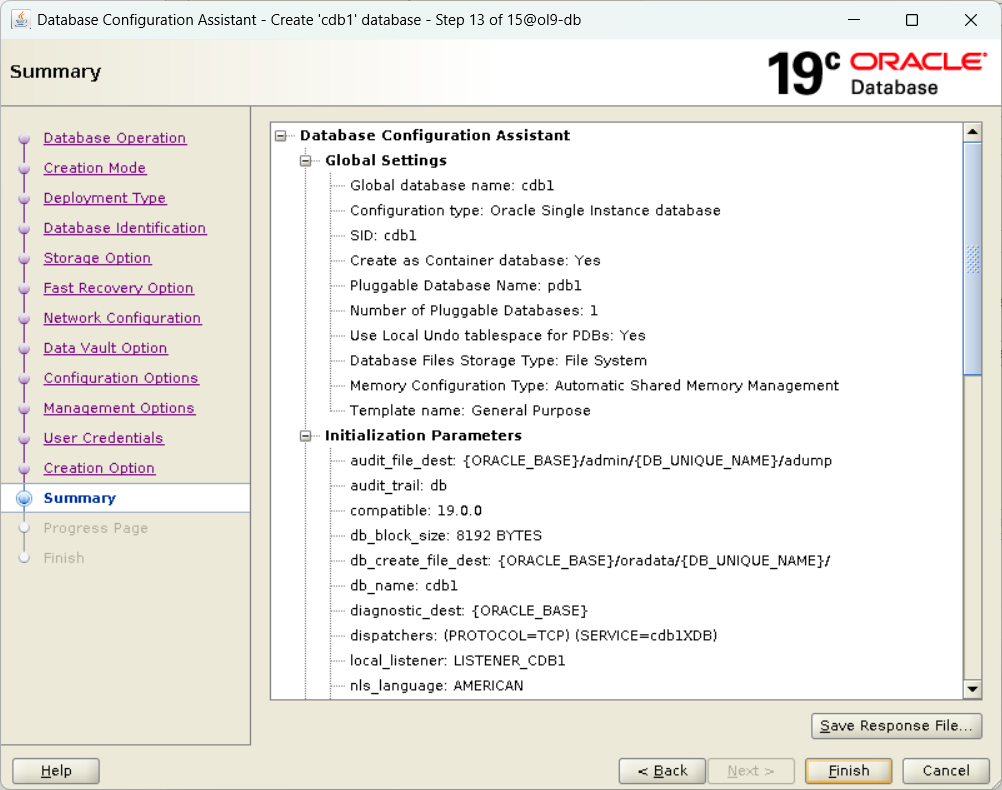The image size is (1002, 790).
Task: Jump to the Storage Option step
Action: 97,258
